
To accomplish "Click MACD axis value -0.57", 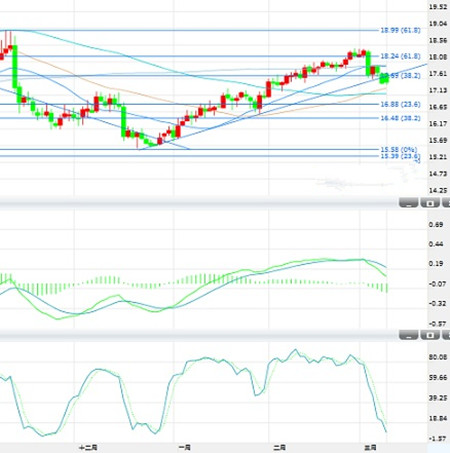I will (437, 323).
